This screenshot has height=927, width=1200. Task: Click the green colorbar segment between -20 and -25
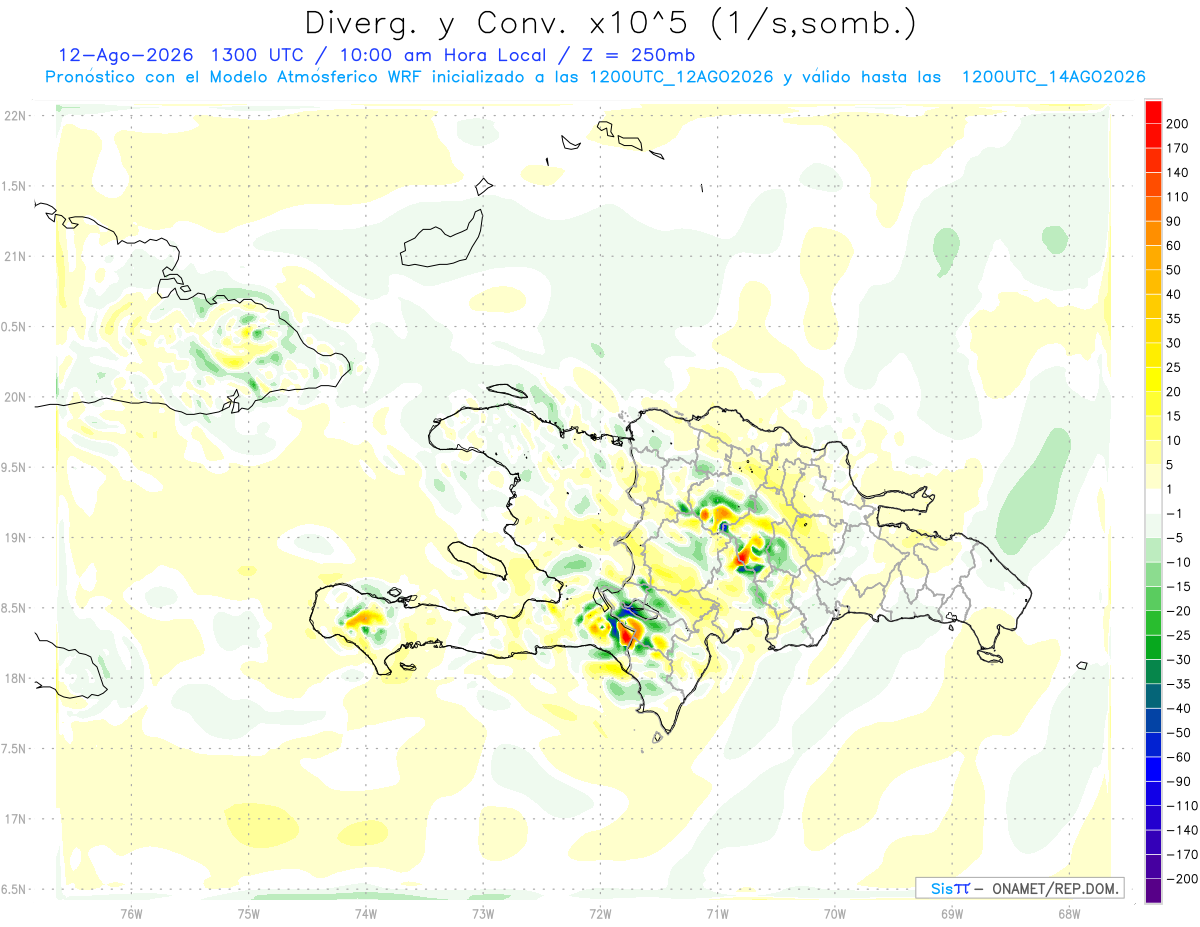pyautogui.click(x=1153, y=622)
